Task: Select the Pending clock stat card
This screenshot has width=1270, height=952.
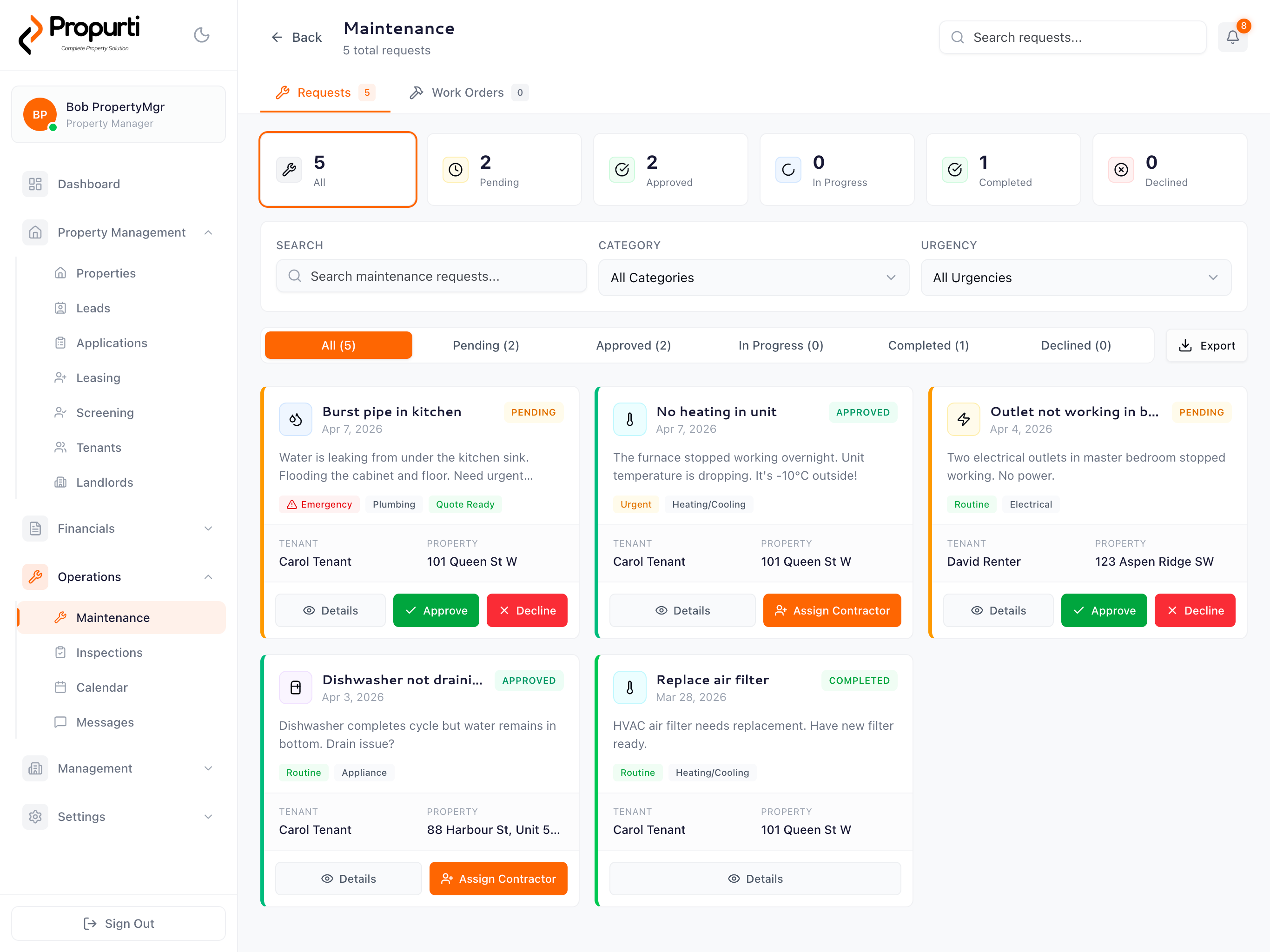Action: (503, 170)
